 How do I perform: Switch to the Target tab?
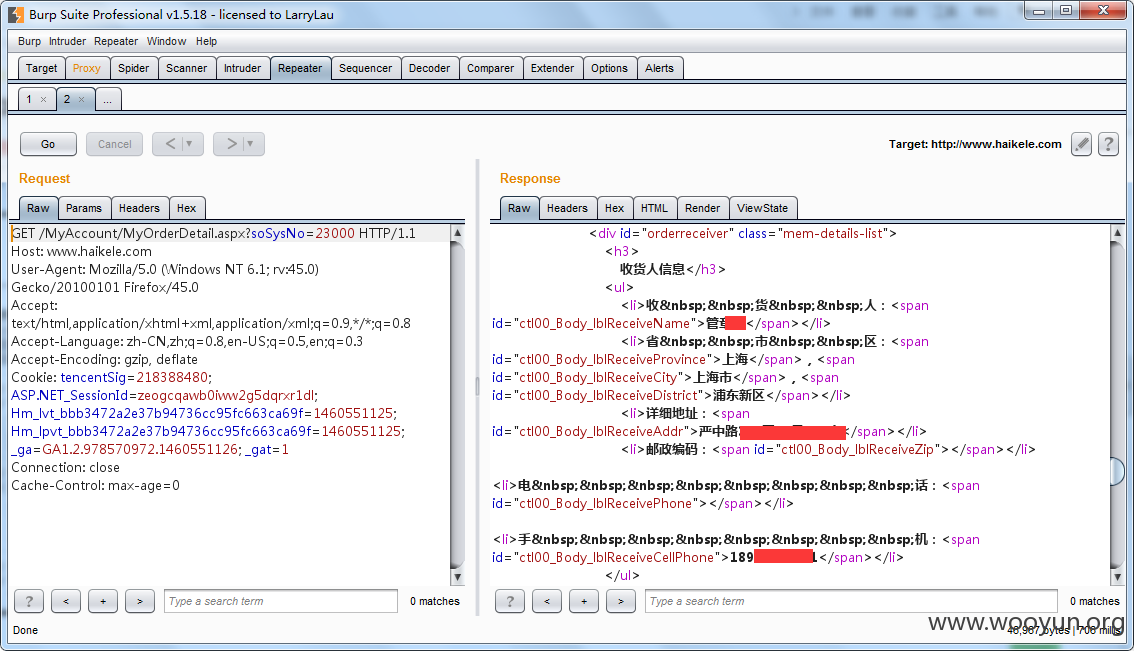[x=41, y=68]
